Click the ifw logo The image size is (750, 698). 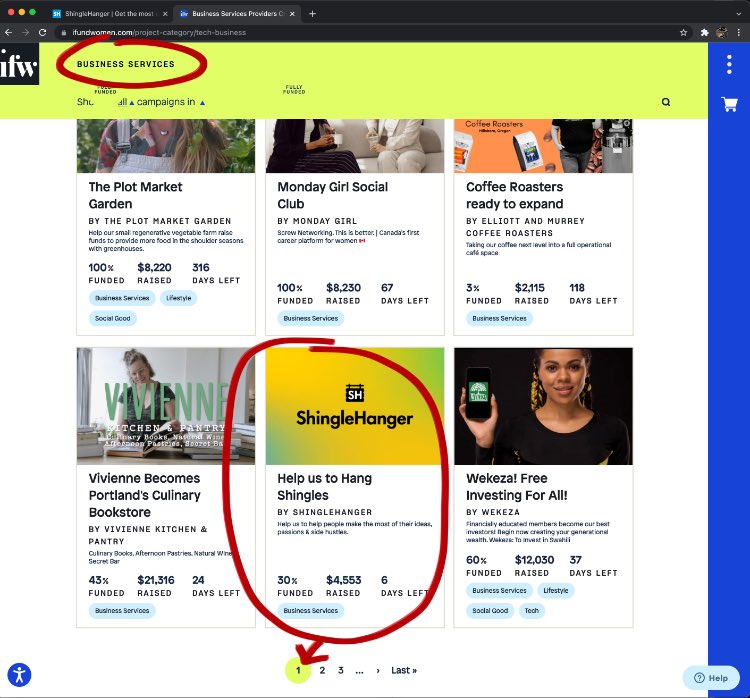[x=19, y=64]
